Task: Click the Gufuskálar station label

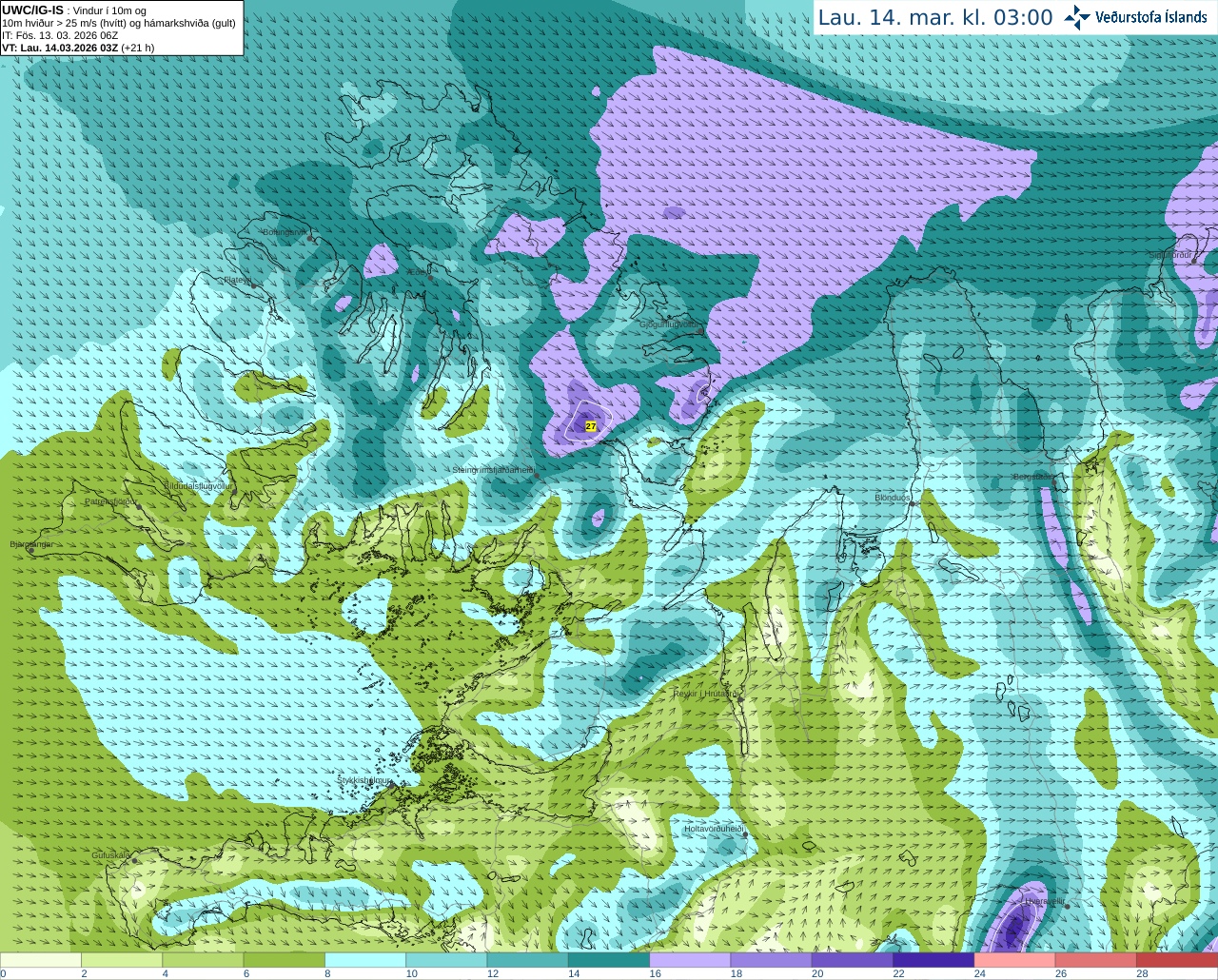Action: 110,855
